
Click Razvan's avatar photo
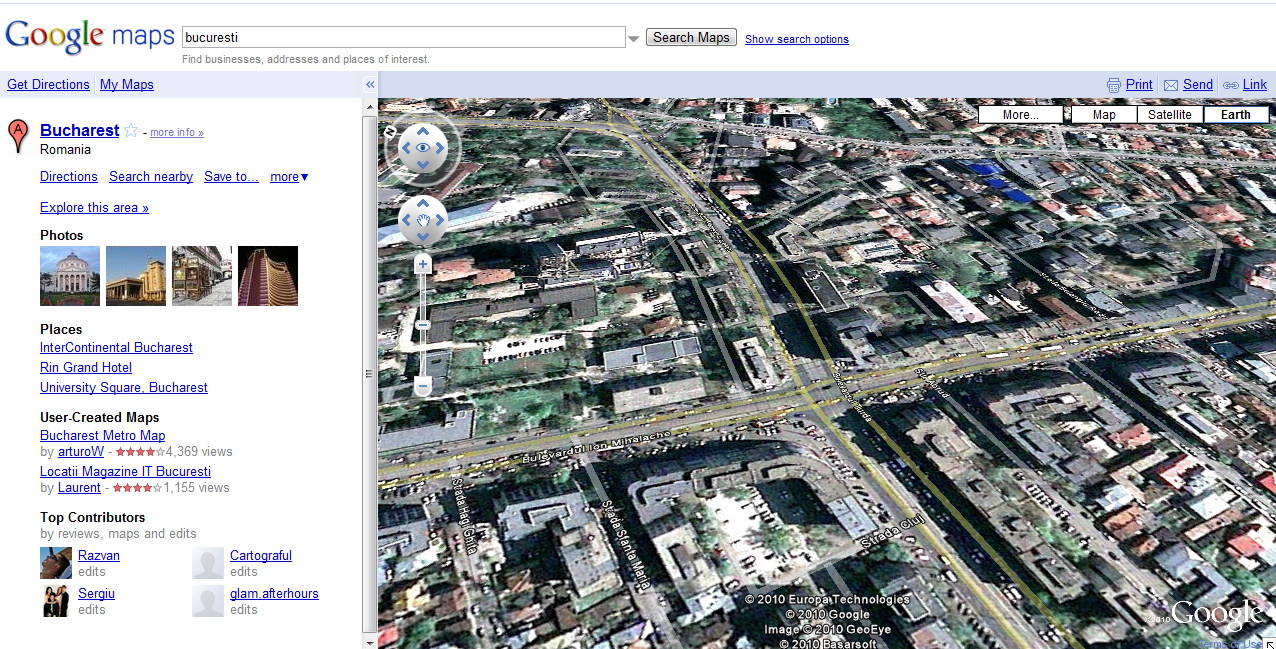coord(56,563)
